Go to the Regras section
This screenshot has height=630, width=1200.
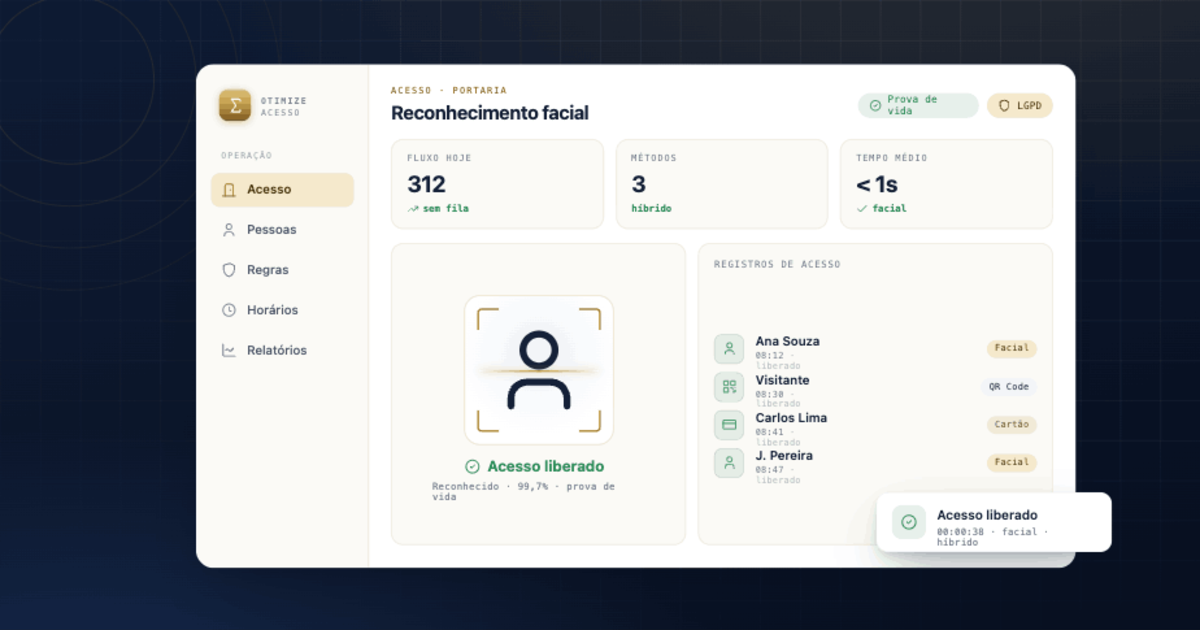[282, 270]
